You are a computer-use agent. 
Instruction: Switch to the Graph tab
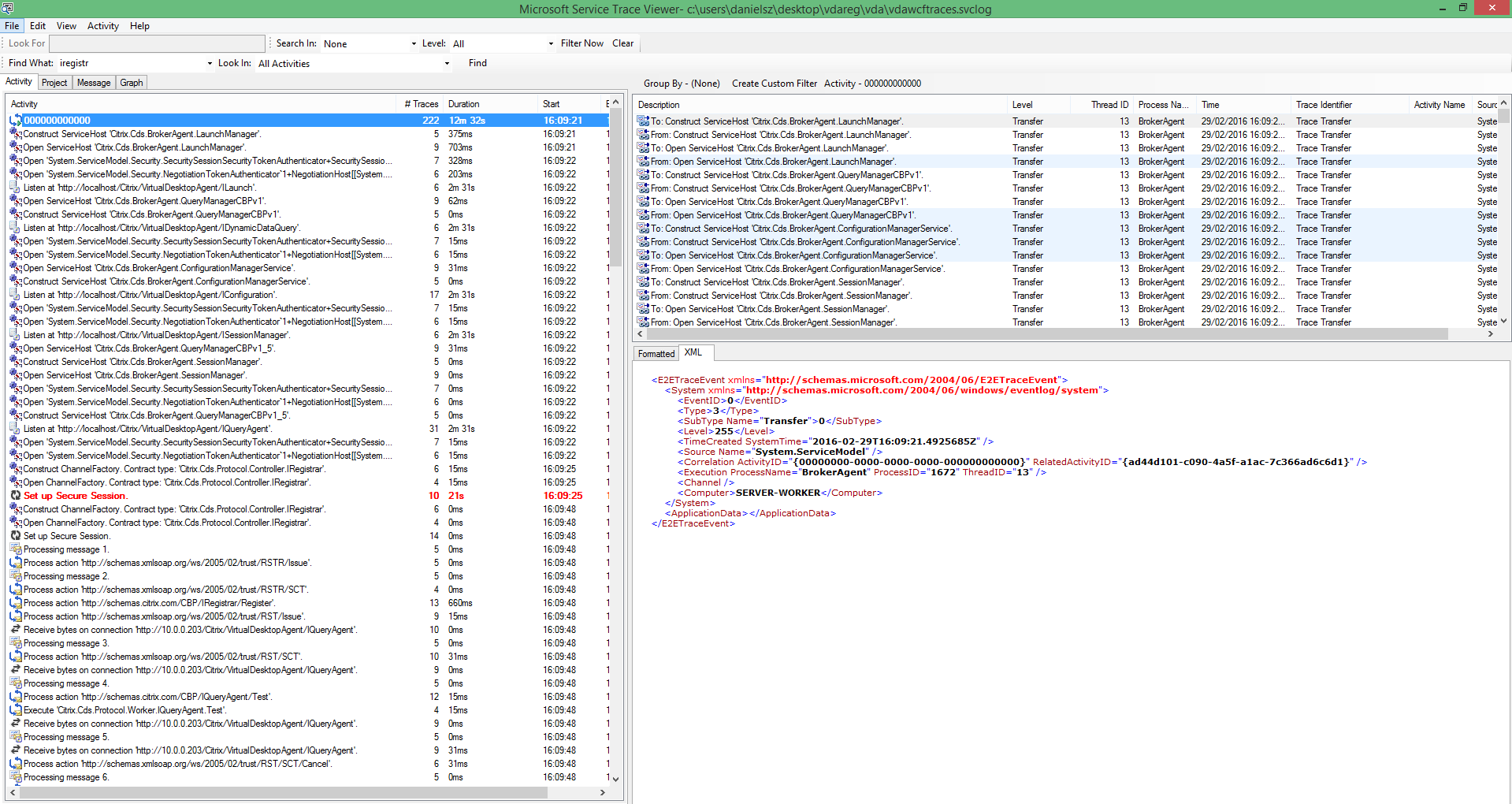[132, 83]
